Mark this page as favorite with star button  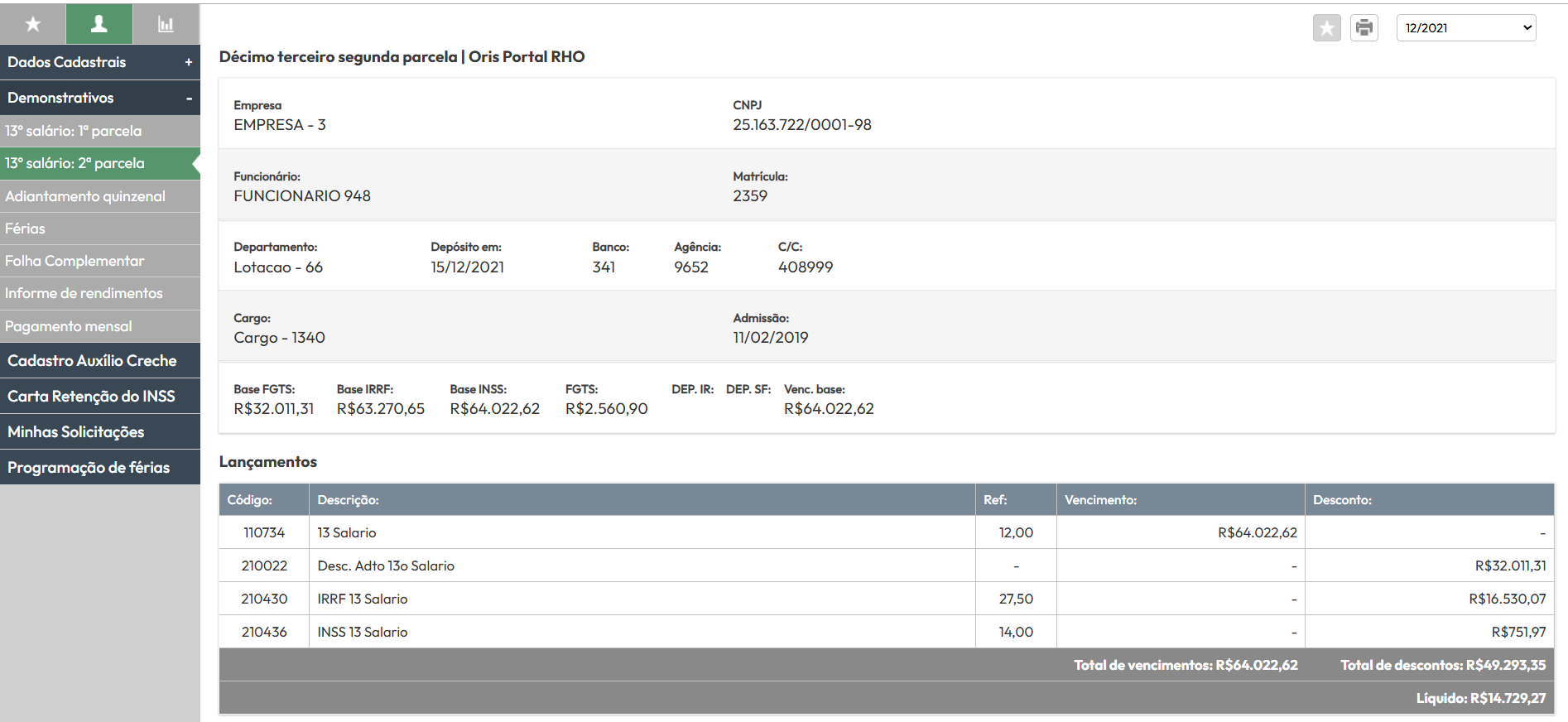(1326, 28)
